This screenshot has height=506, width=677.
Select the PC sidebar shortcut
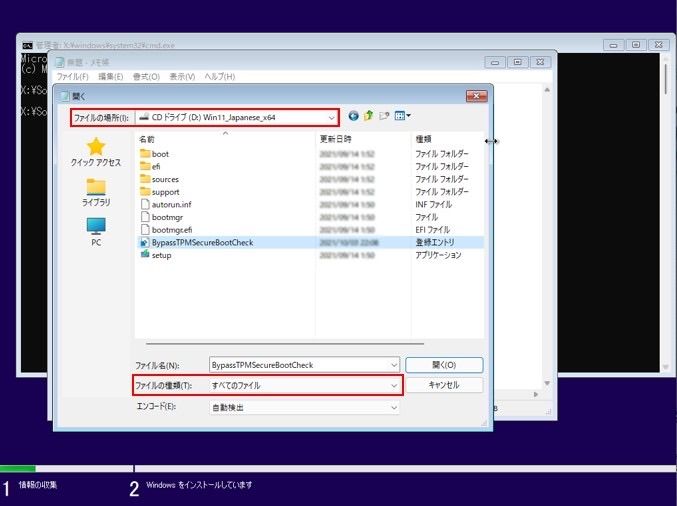coord(96,232)
